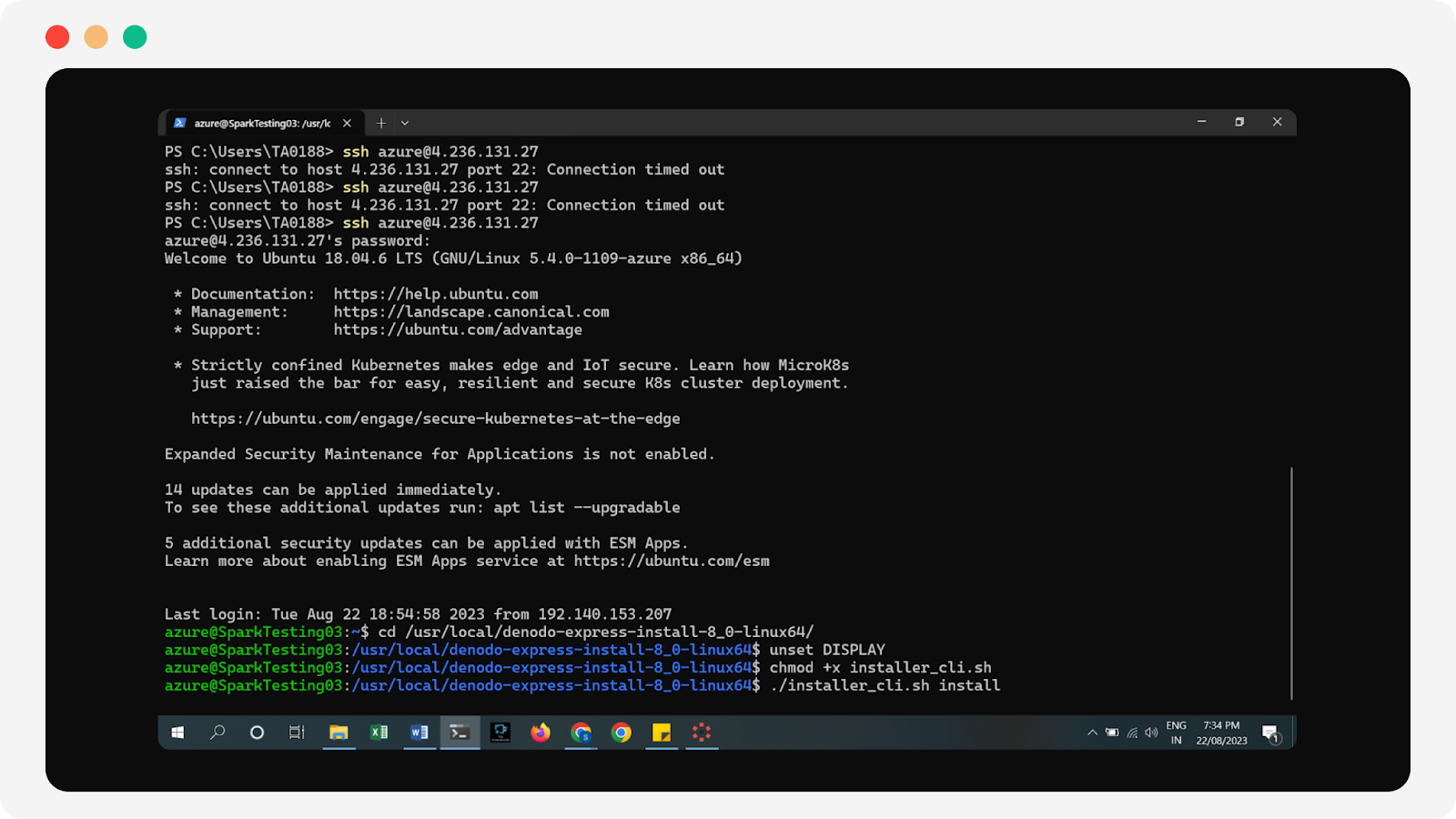Viewport: 1456px width, 819px height.
Task: Click the yellow dot window control
Action: coord(96,37)
